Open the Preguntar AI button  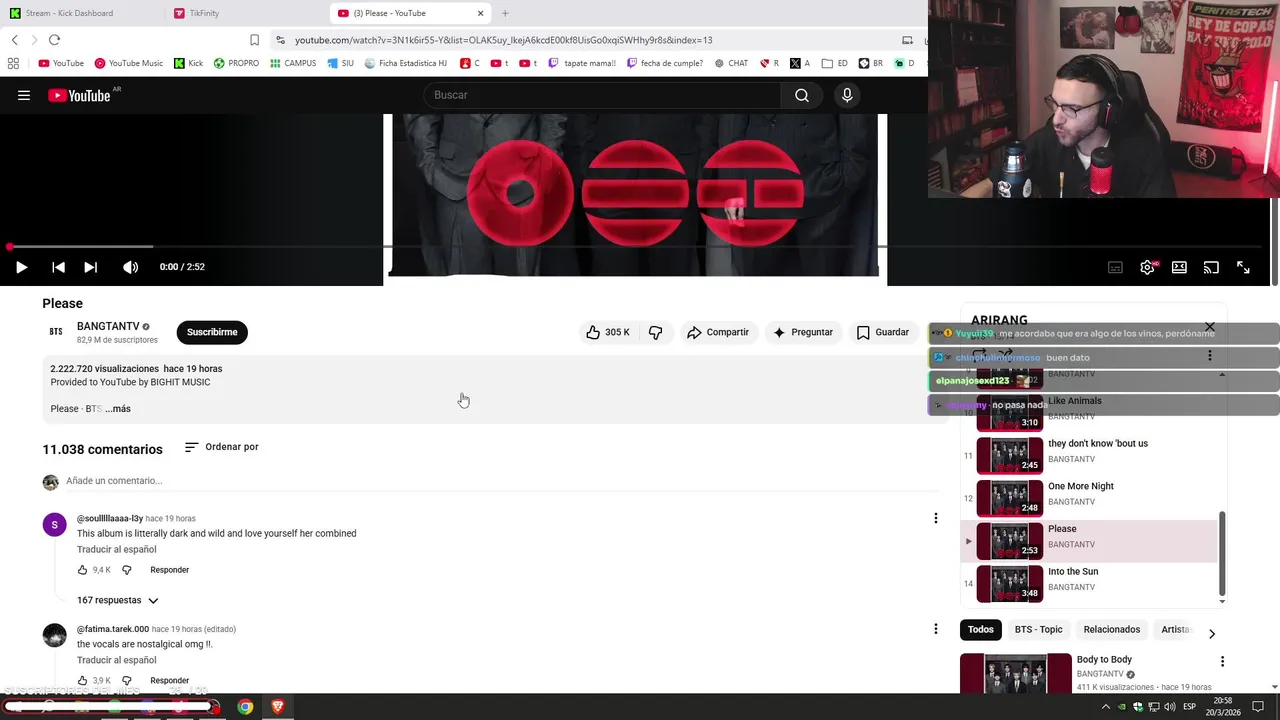[x=802, y=332]
